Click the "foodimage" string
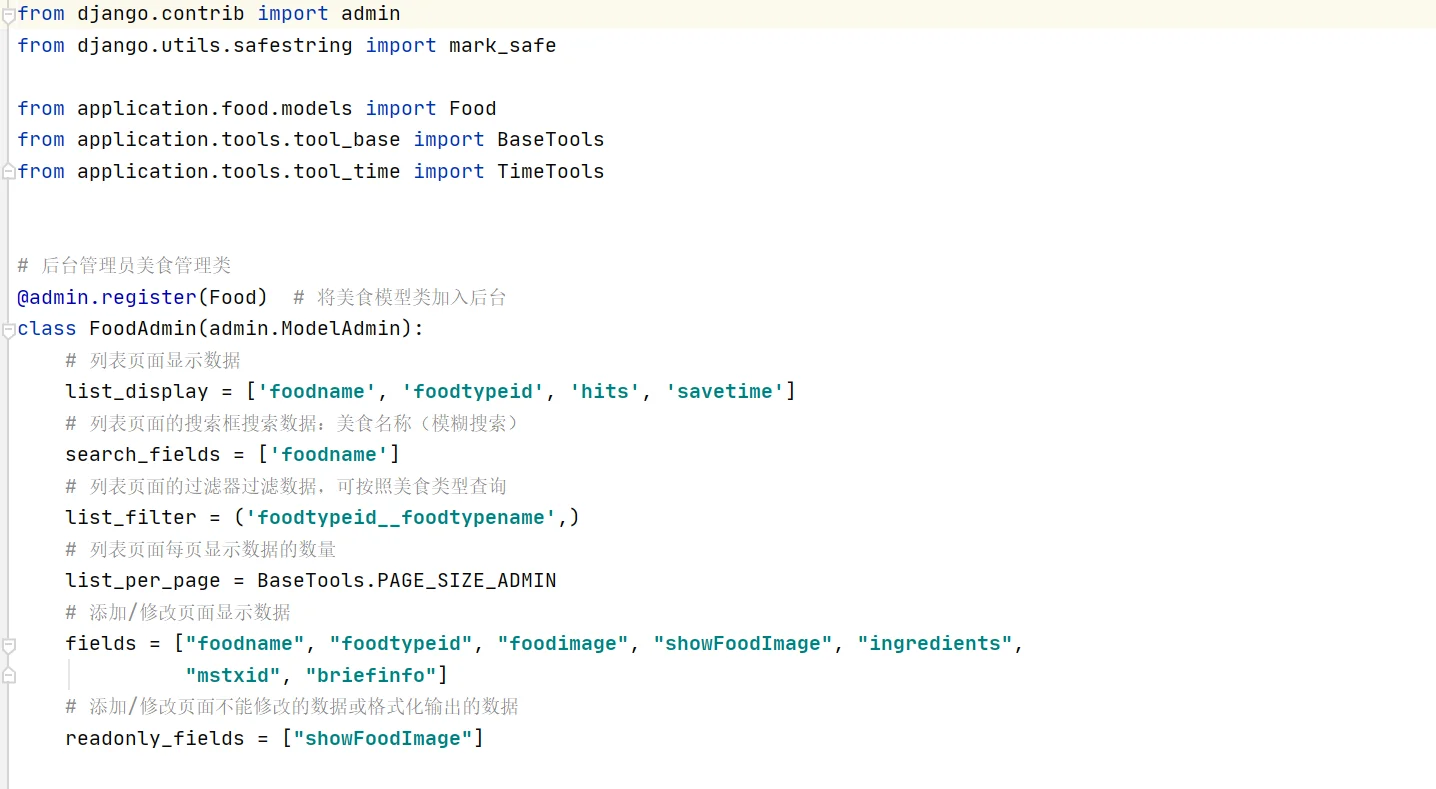This screenshot has height=789, width=1436. 563,643
